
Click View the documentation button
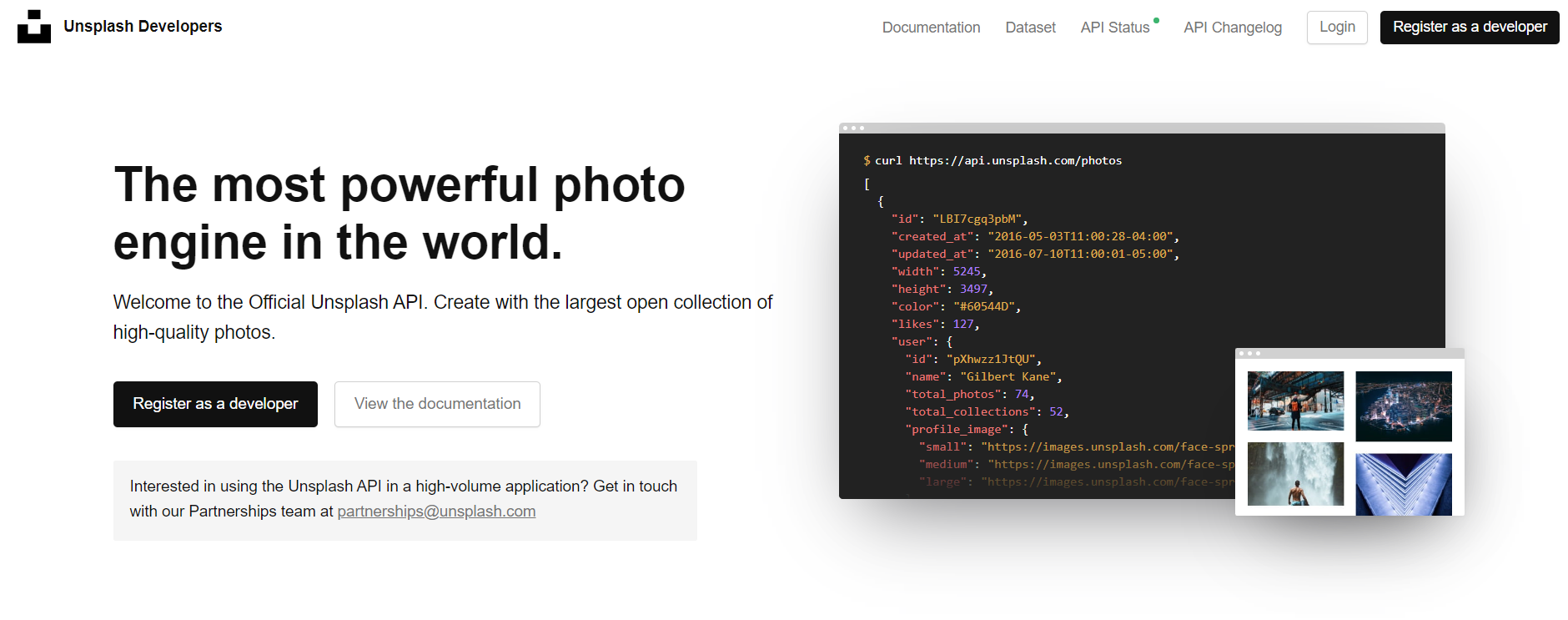click(437, 404)
